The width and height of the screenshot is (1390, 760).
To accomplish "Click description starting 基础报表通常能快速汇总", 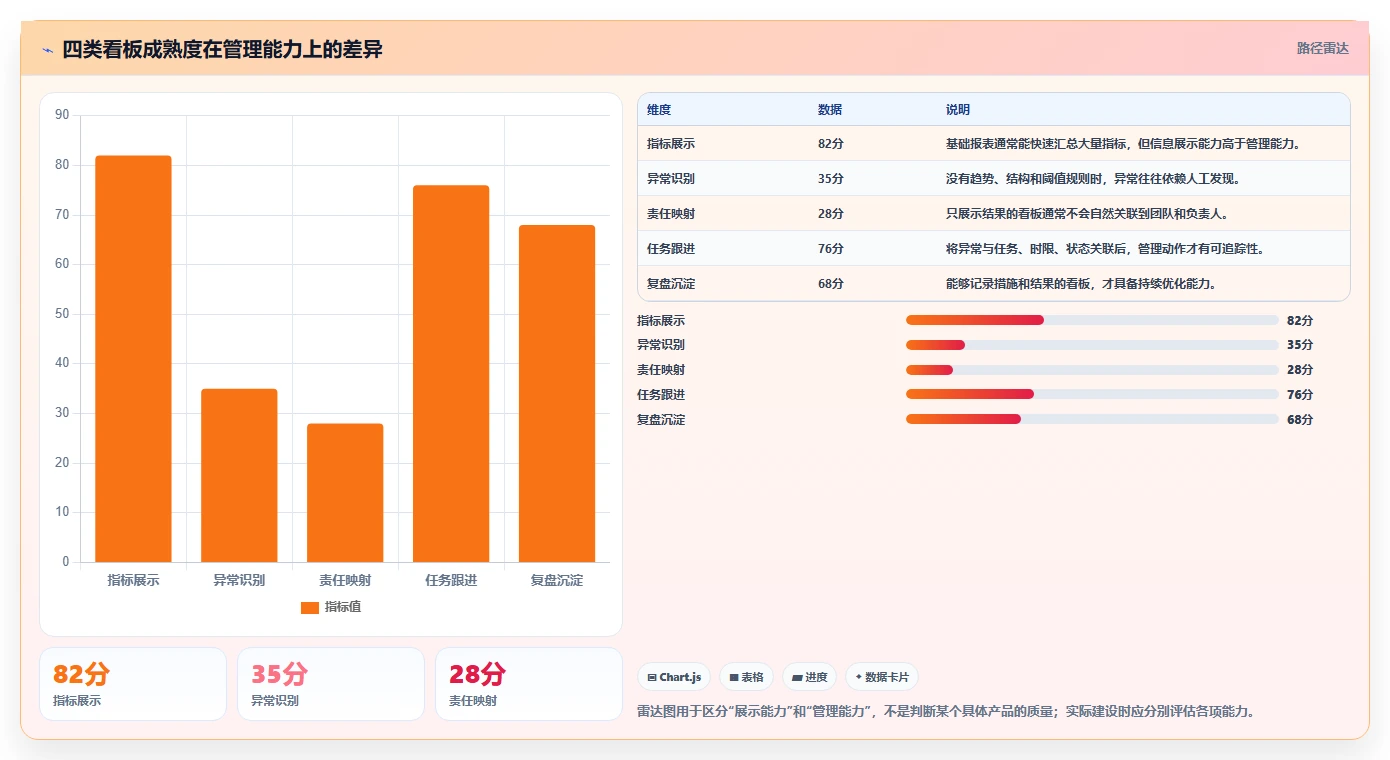I will [x=1125, y=144].
